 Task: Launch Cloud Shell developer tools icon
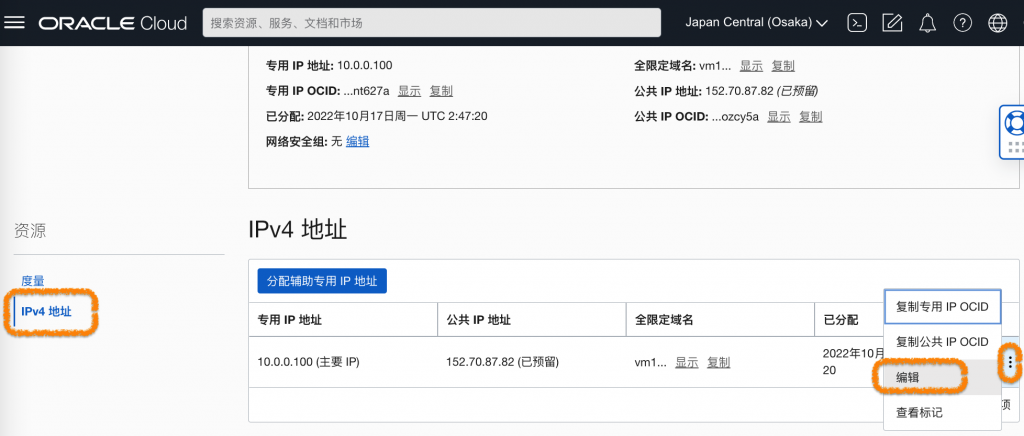[x=857, y=23]
